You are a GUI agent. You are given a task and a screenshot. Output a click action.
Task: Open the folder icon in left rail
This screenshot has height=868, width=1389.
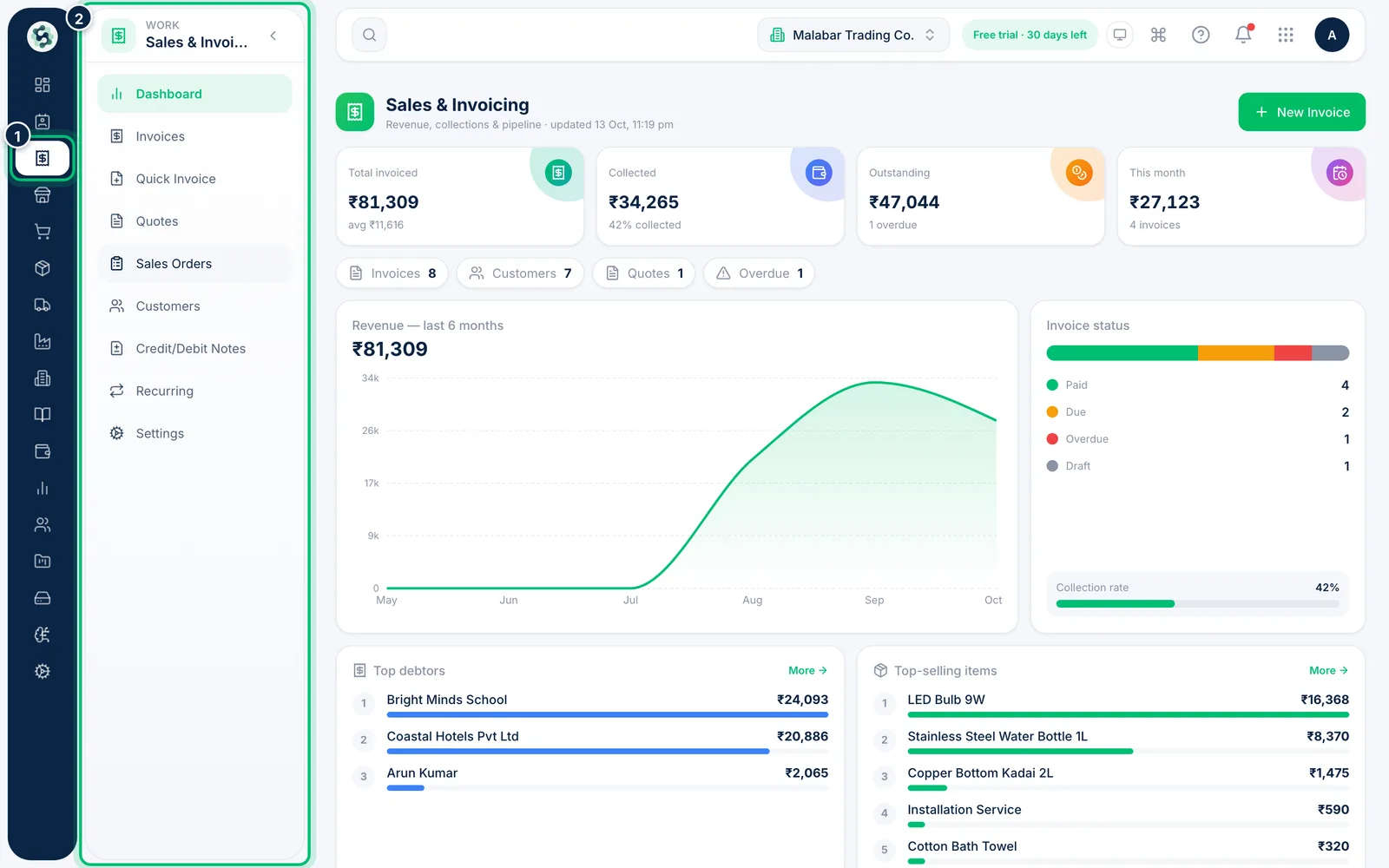[x=42, y=561]
